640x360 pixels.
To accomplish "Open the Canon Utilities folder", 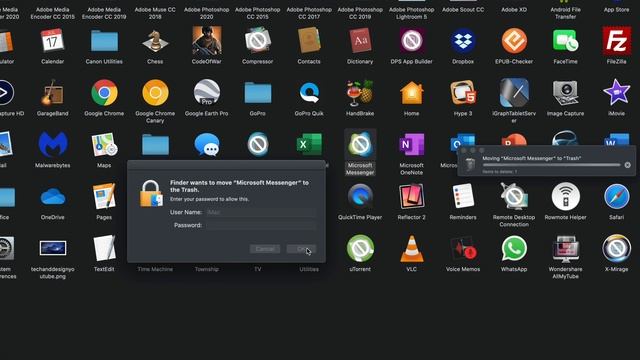I will point(104,41).
